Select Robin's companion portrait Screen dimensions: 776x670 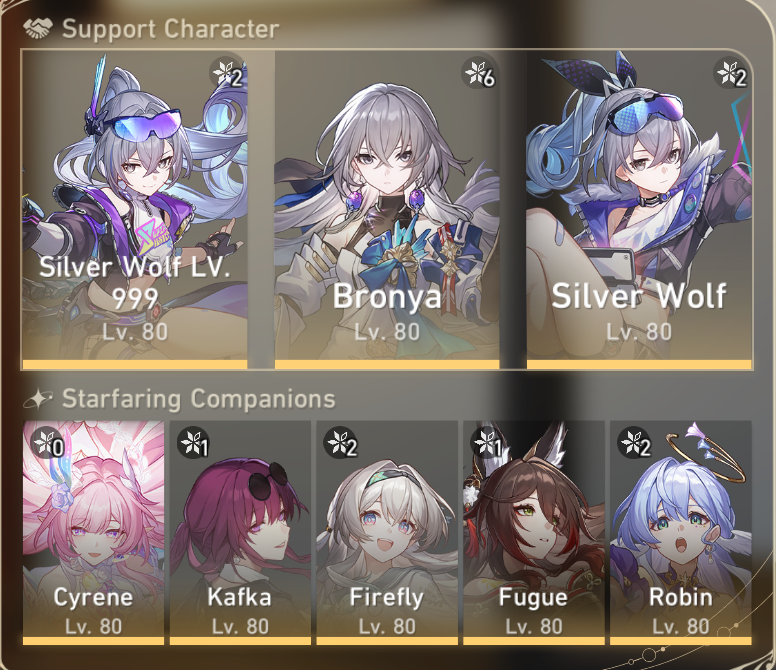[x=680, y=532]
